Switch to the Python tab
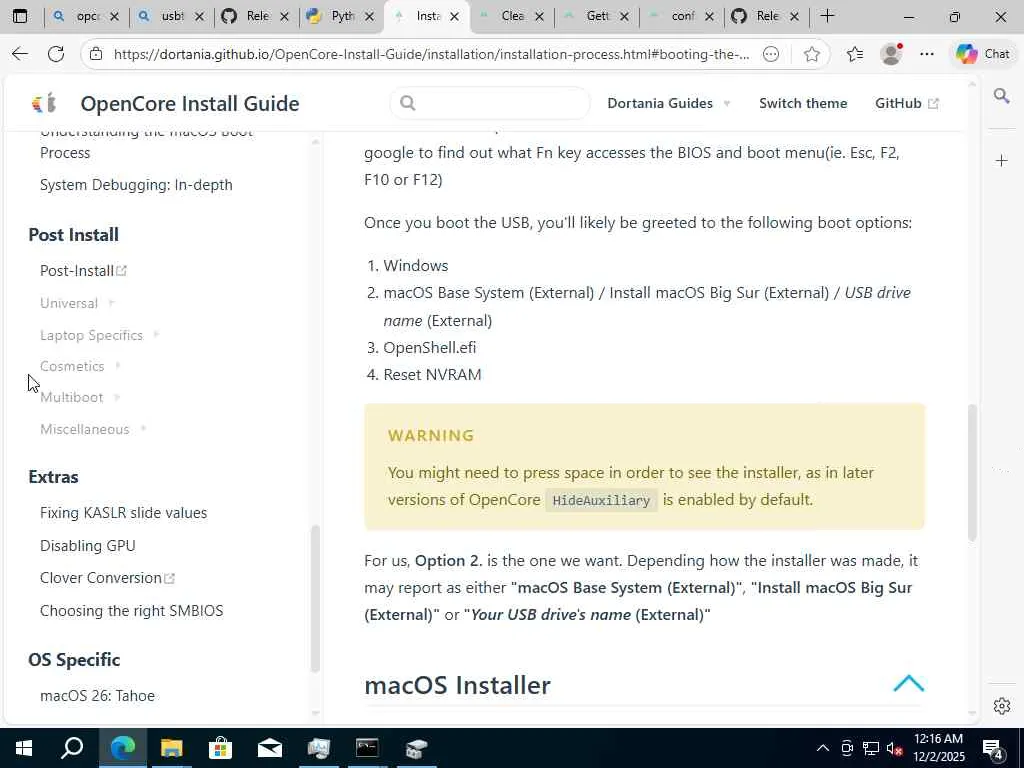 tap(342, 16)
